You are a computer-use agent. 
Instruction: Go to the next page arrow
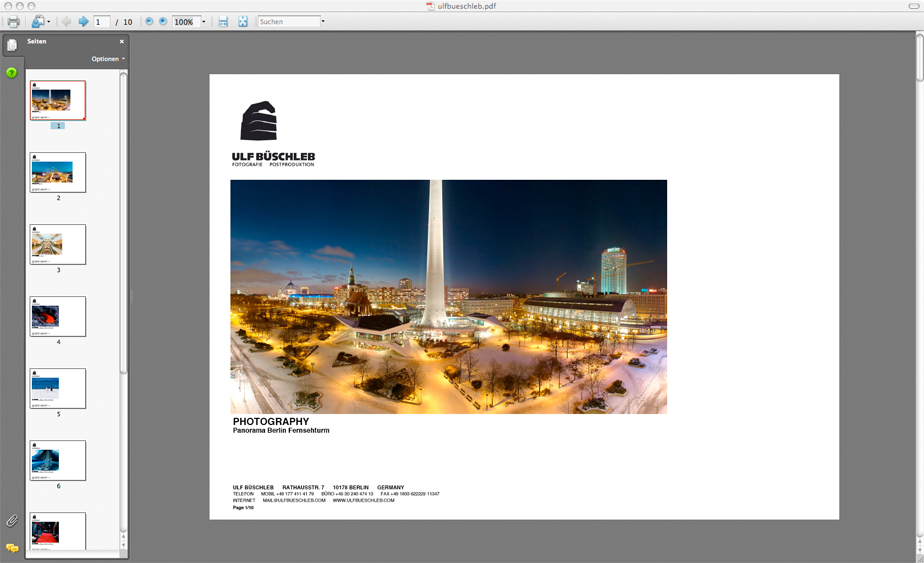(x=84, y=21)
